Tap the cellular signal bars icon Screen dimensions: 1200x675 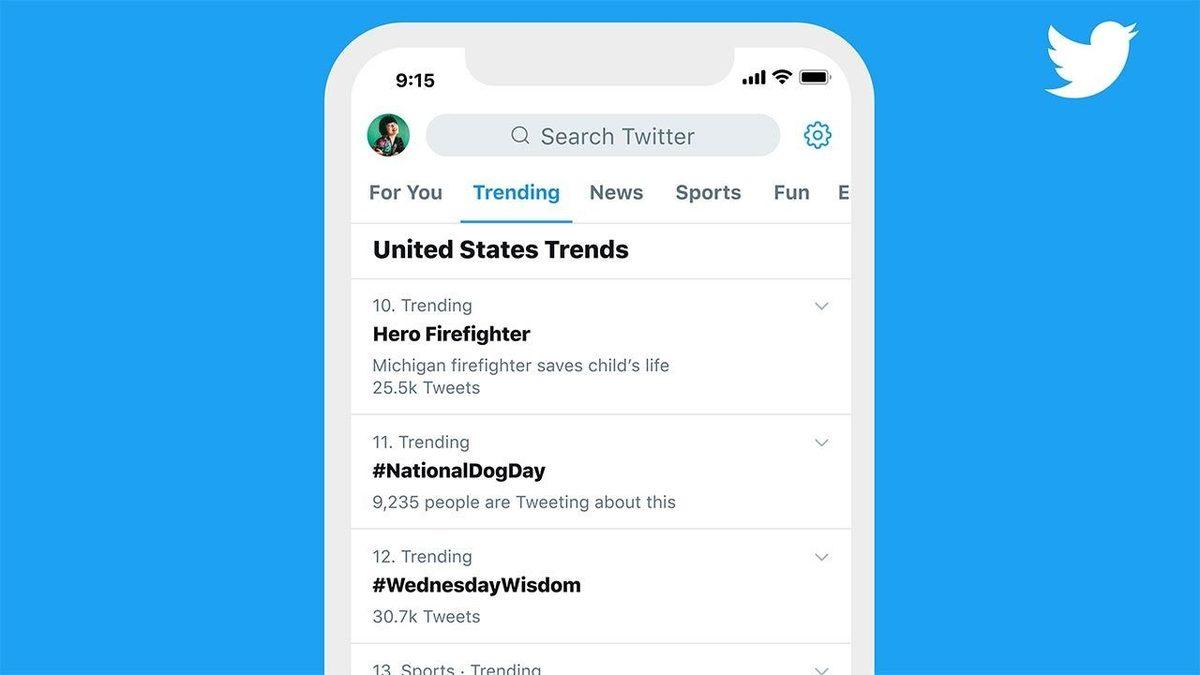(753, 78)
